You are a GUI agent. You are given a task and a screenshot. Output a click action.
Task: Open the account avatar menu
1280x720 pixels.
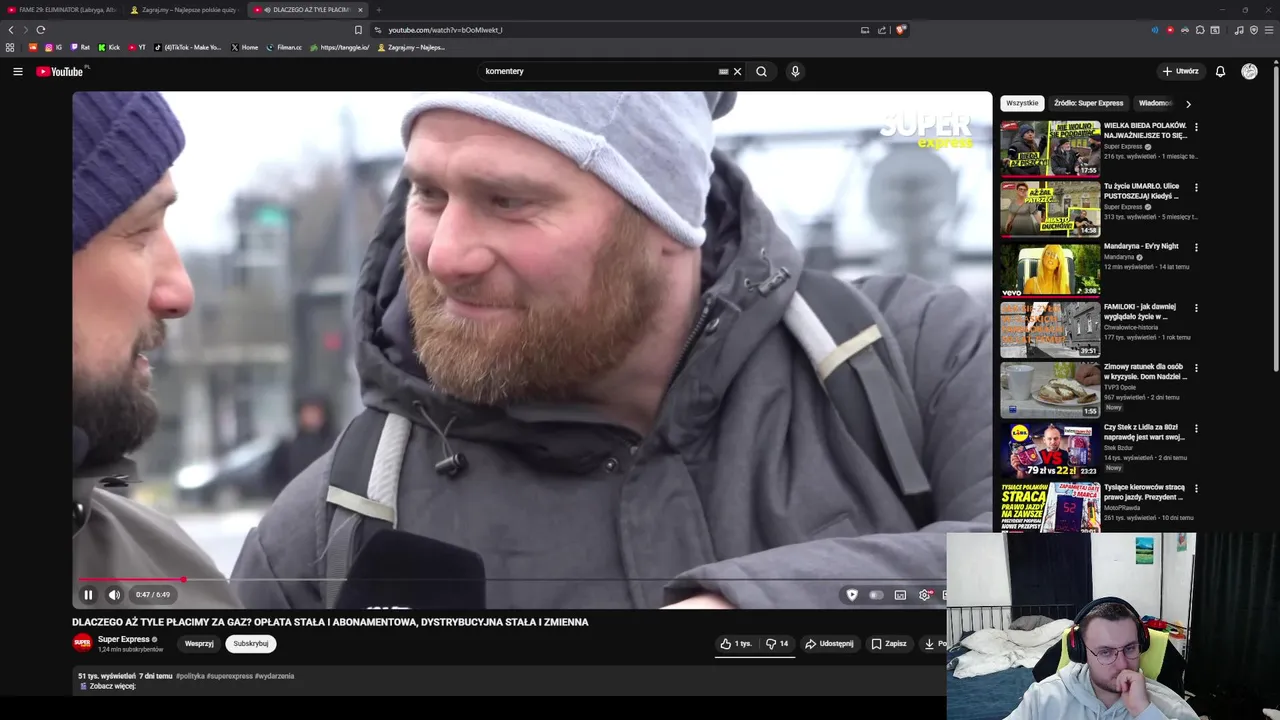coord(1249,71)
